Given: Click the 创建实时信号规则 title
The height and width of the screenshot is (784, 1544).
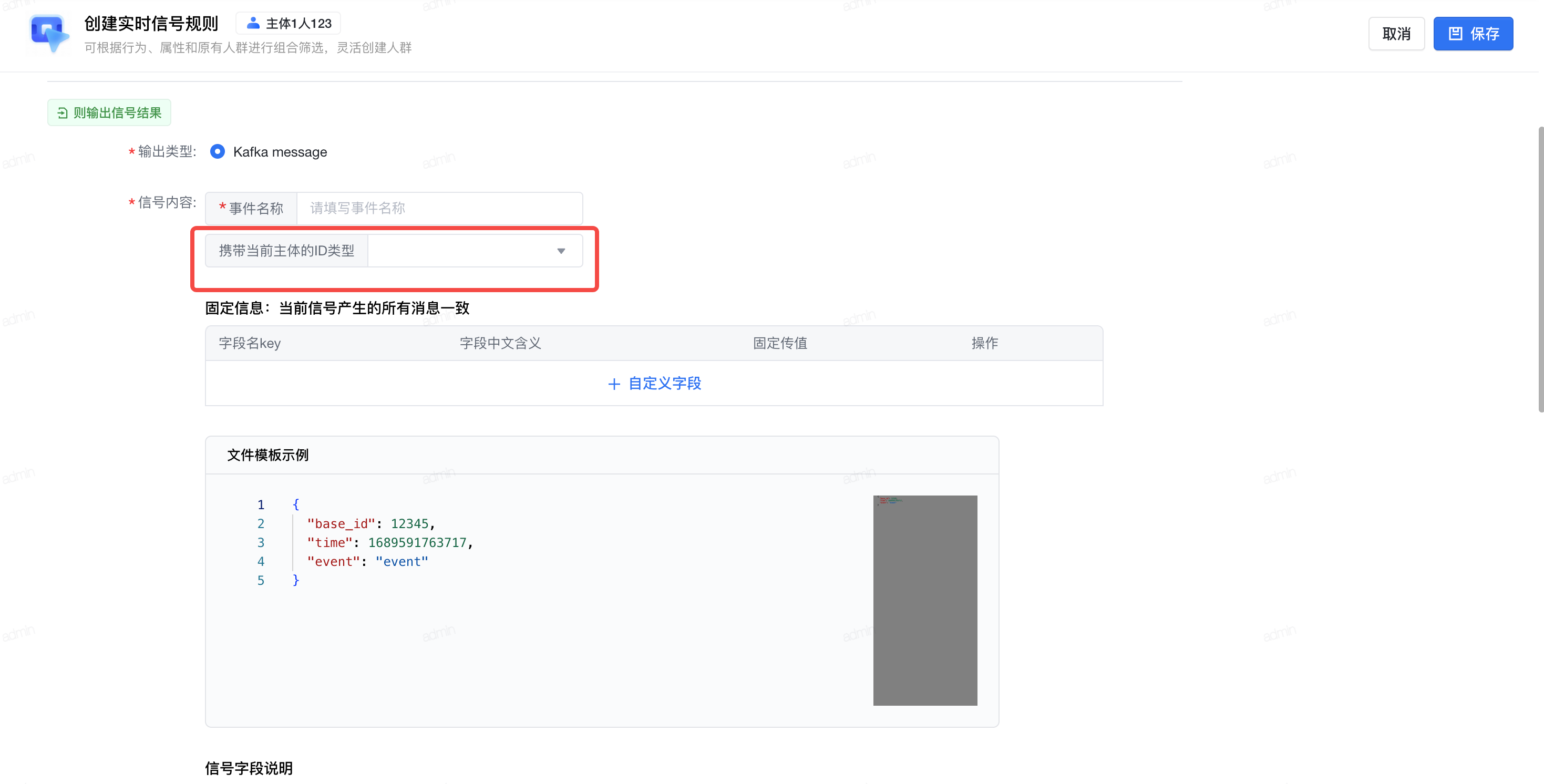Looking at the screenshot, I should (x=151, y=23).
